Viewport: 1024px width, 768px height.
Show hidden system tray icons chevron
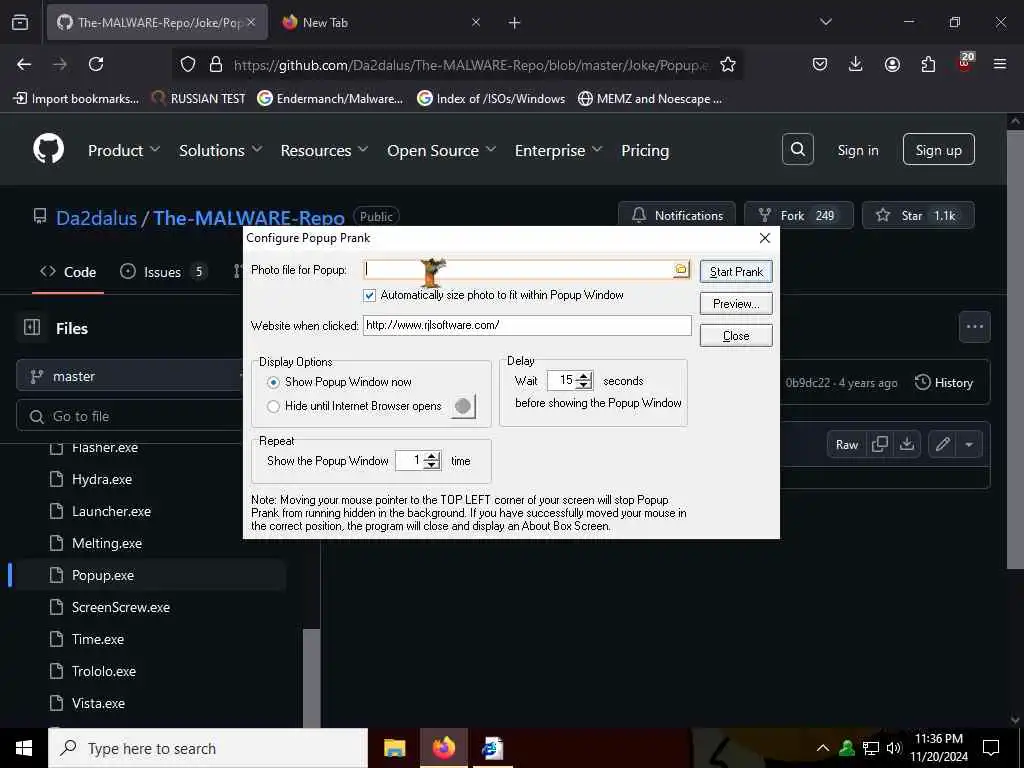(x=823, y=748)
